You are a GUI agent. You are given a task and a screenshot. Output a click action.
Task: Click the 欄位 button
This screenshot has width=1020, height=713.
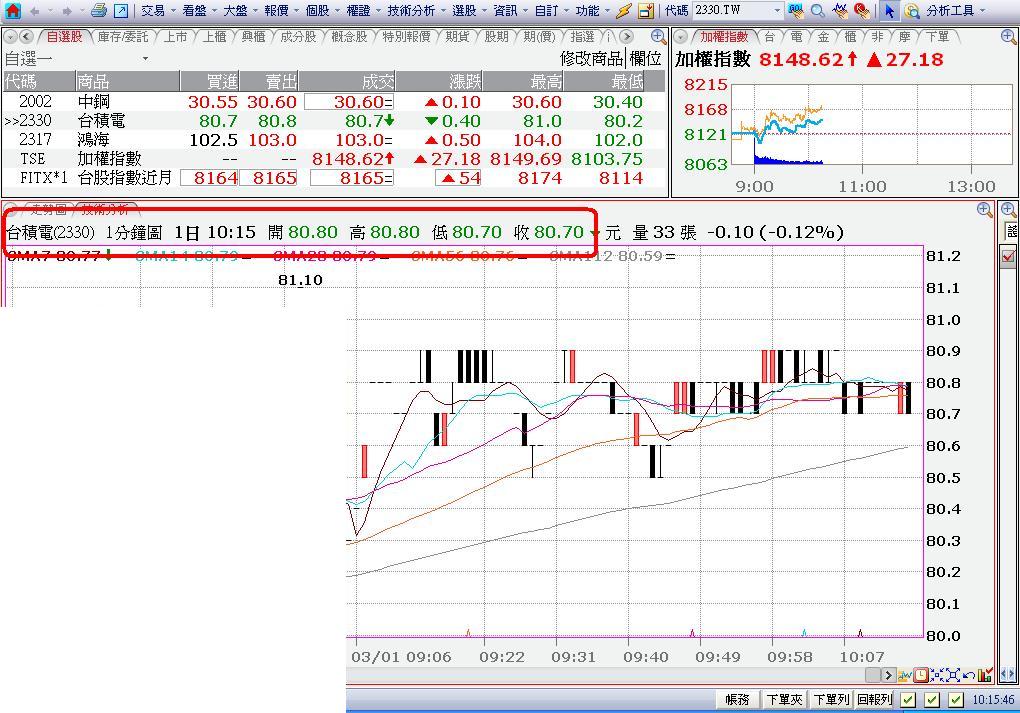(645, 59)
